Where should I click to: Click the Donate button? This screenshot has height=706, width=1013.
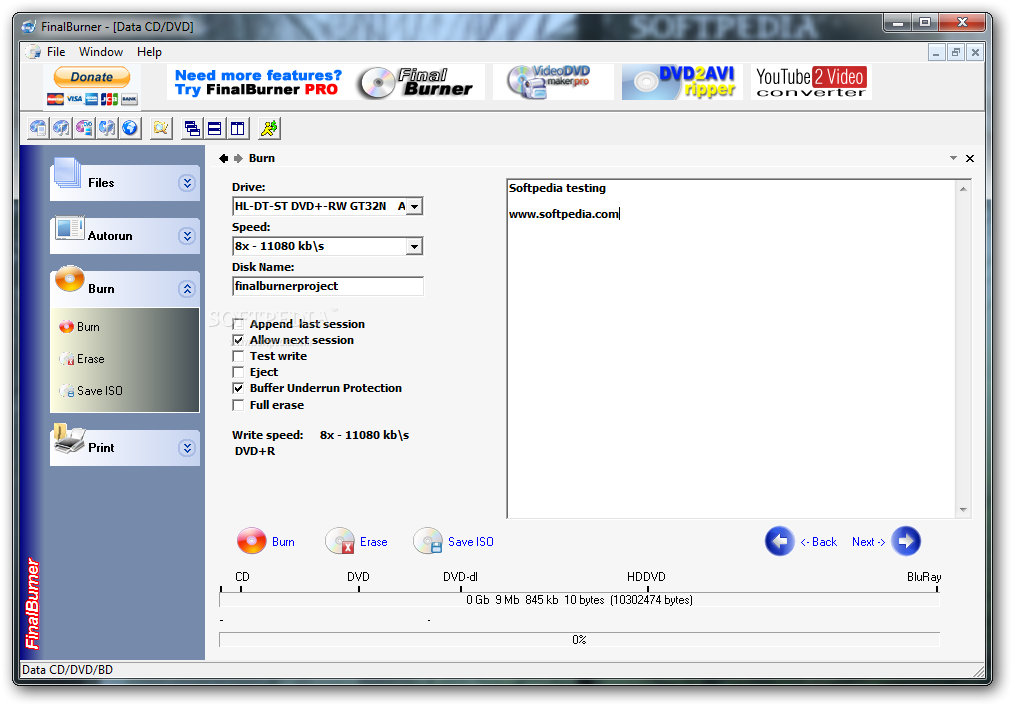click(92, 77)
